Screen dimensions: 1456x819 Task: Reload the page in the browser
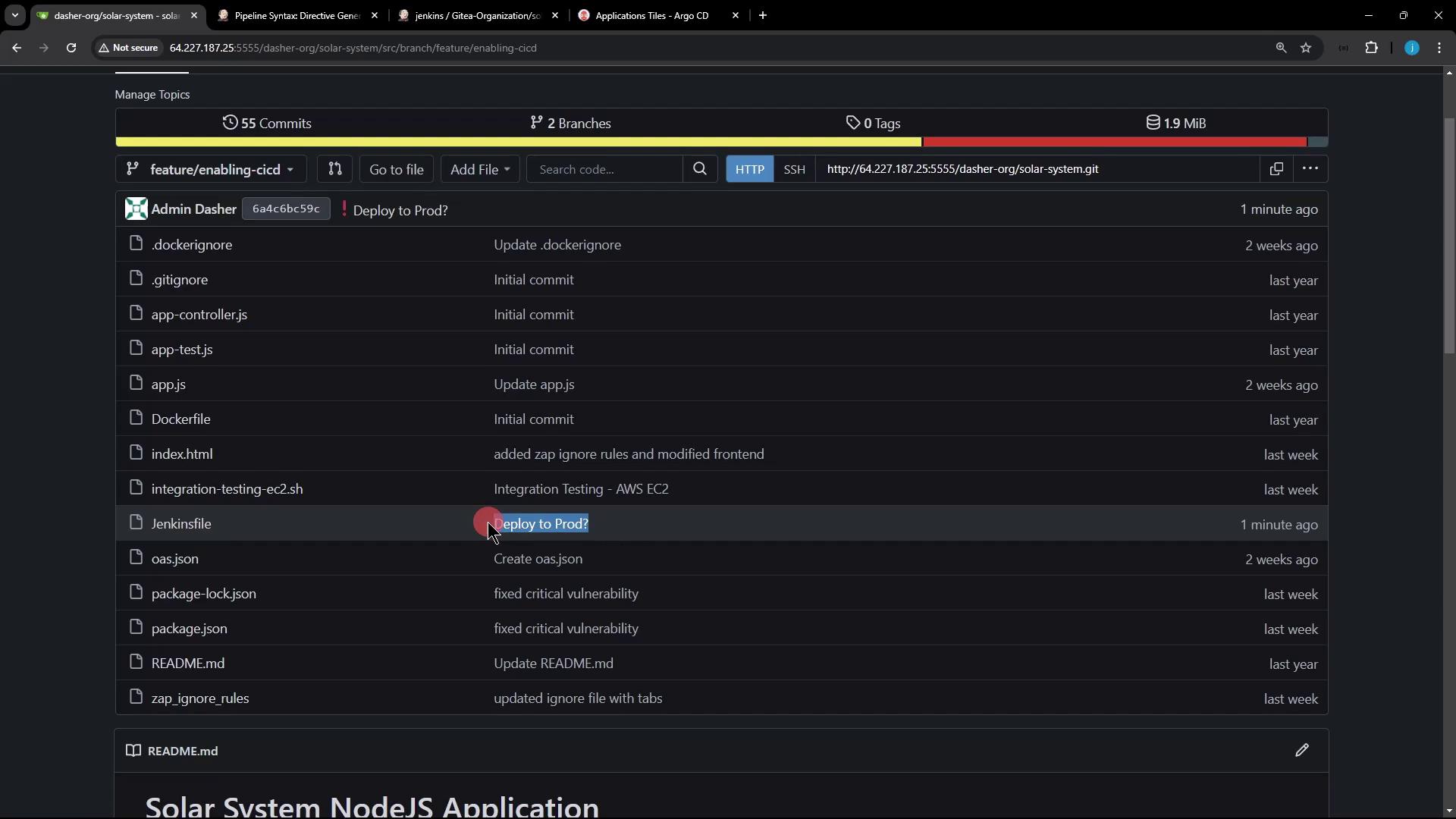tap(71, 48)
